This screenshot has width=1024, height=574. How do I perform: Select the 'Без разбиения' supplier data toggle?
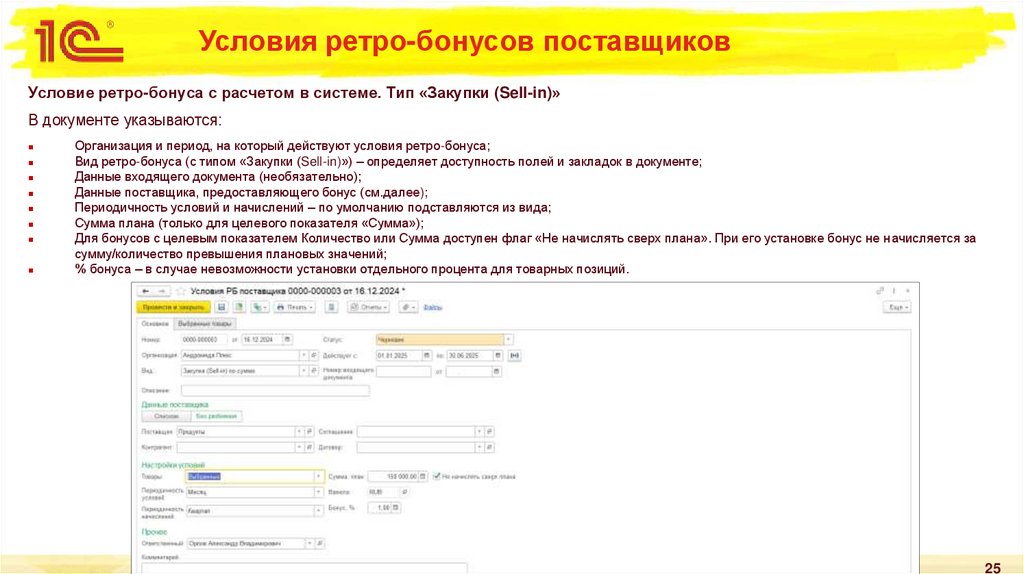pyautogui.click(x=216, y=416)
